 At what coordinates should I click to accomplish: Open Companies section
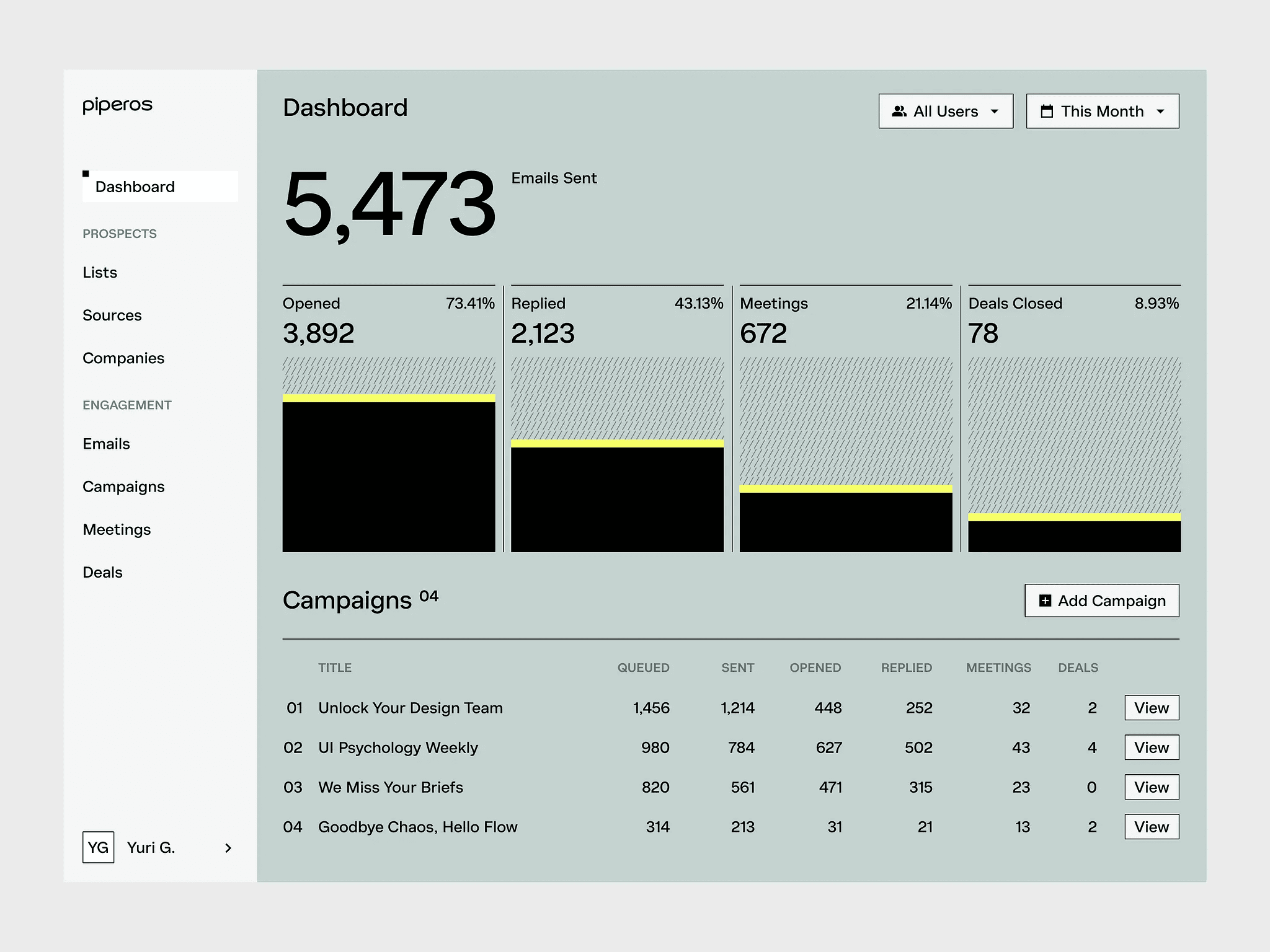(123, 358)
